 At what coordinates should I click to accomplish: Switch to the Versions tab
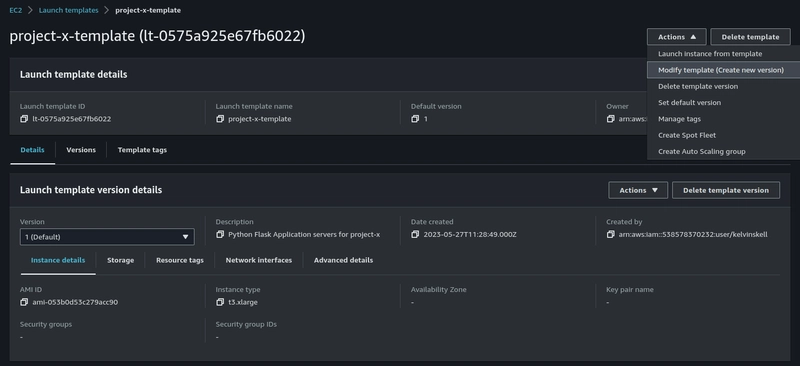pos(81,150)
